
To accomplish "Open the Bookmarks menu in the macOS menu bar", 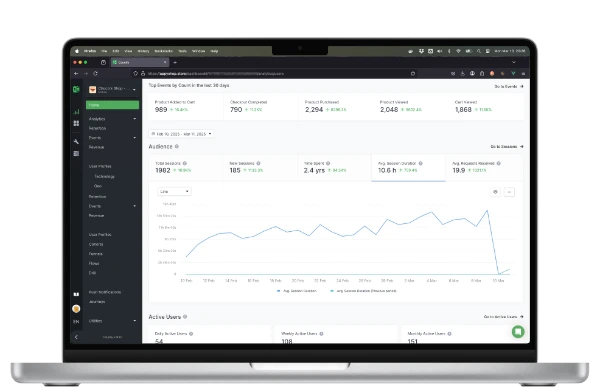I will (x=164, y=51).
